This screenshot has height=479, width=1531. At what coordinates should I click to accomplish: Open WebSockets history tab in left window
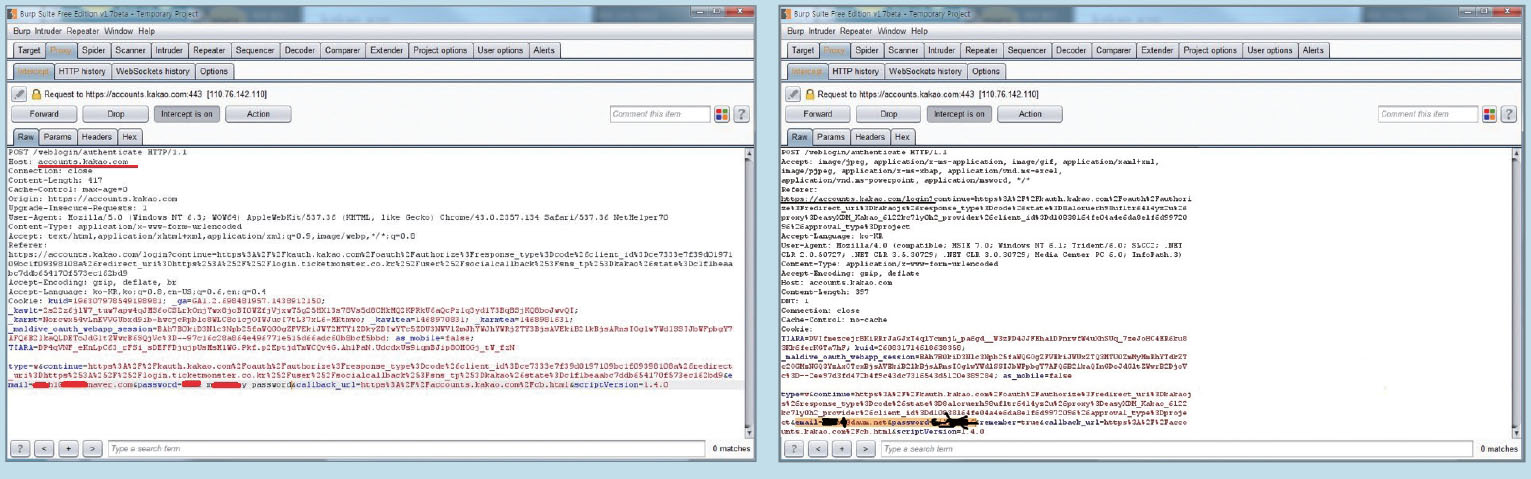(x=152, y=71)
